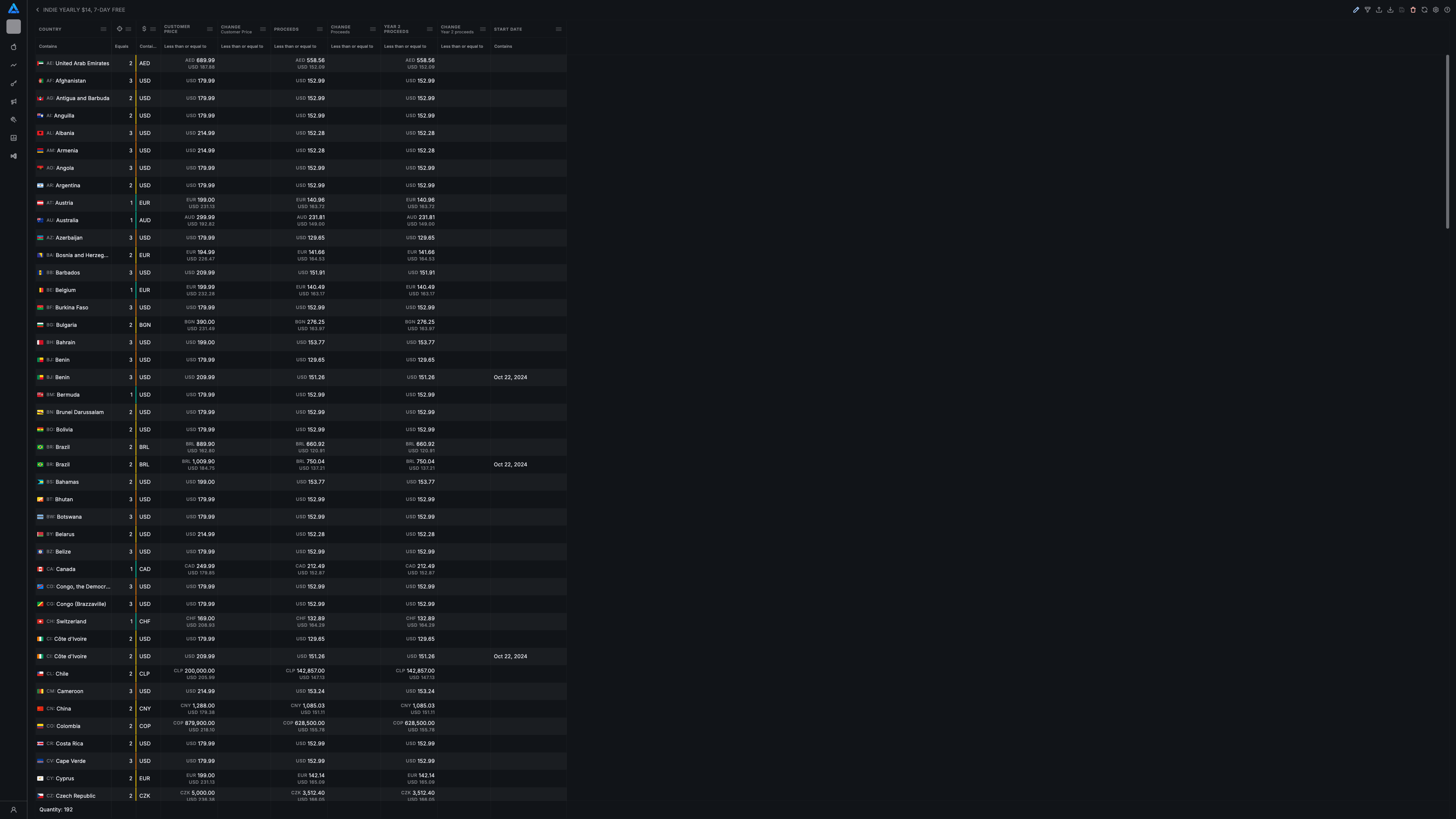Open the key icon in the sidebar

(x=14, y=84)
